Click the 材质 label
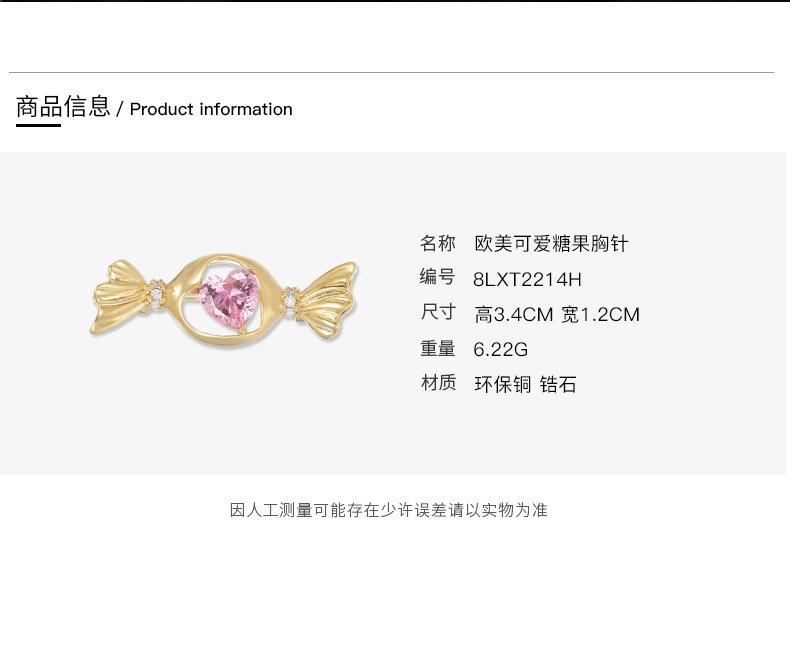Viewport: 790px width, 654px height. 437,382
